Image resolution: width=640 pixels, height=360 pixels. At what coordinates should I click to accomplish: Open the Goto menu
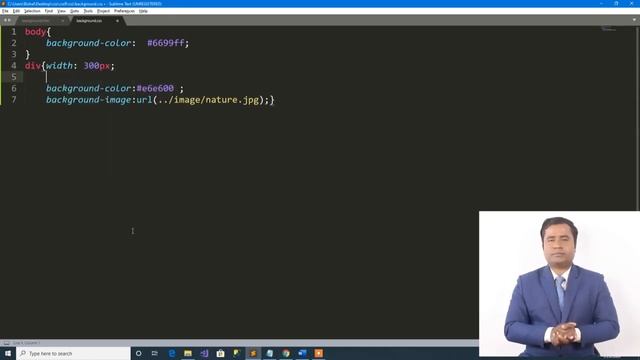coord(74,11)
